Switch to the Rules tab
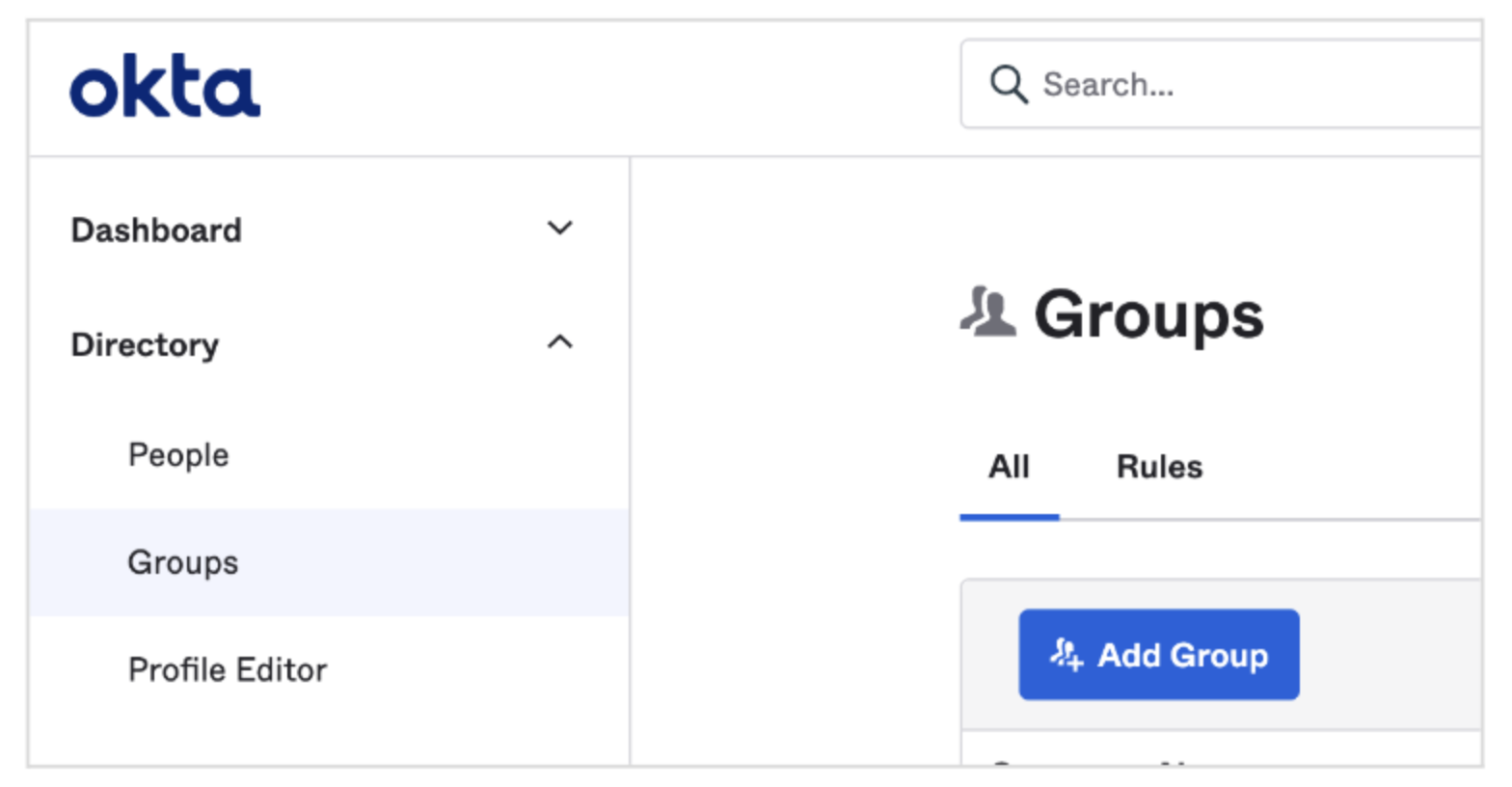 click(x=1159, y=467)
